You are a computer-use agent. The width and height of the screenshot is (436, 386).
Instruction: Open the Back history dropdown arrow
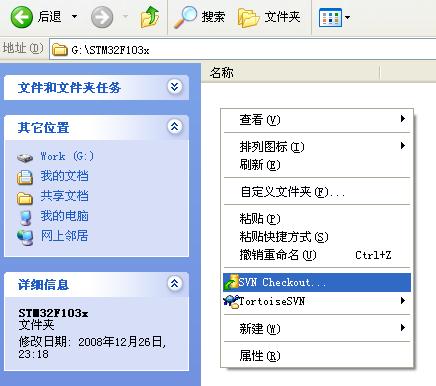(x=75, y=16)
